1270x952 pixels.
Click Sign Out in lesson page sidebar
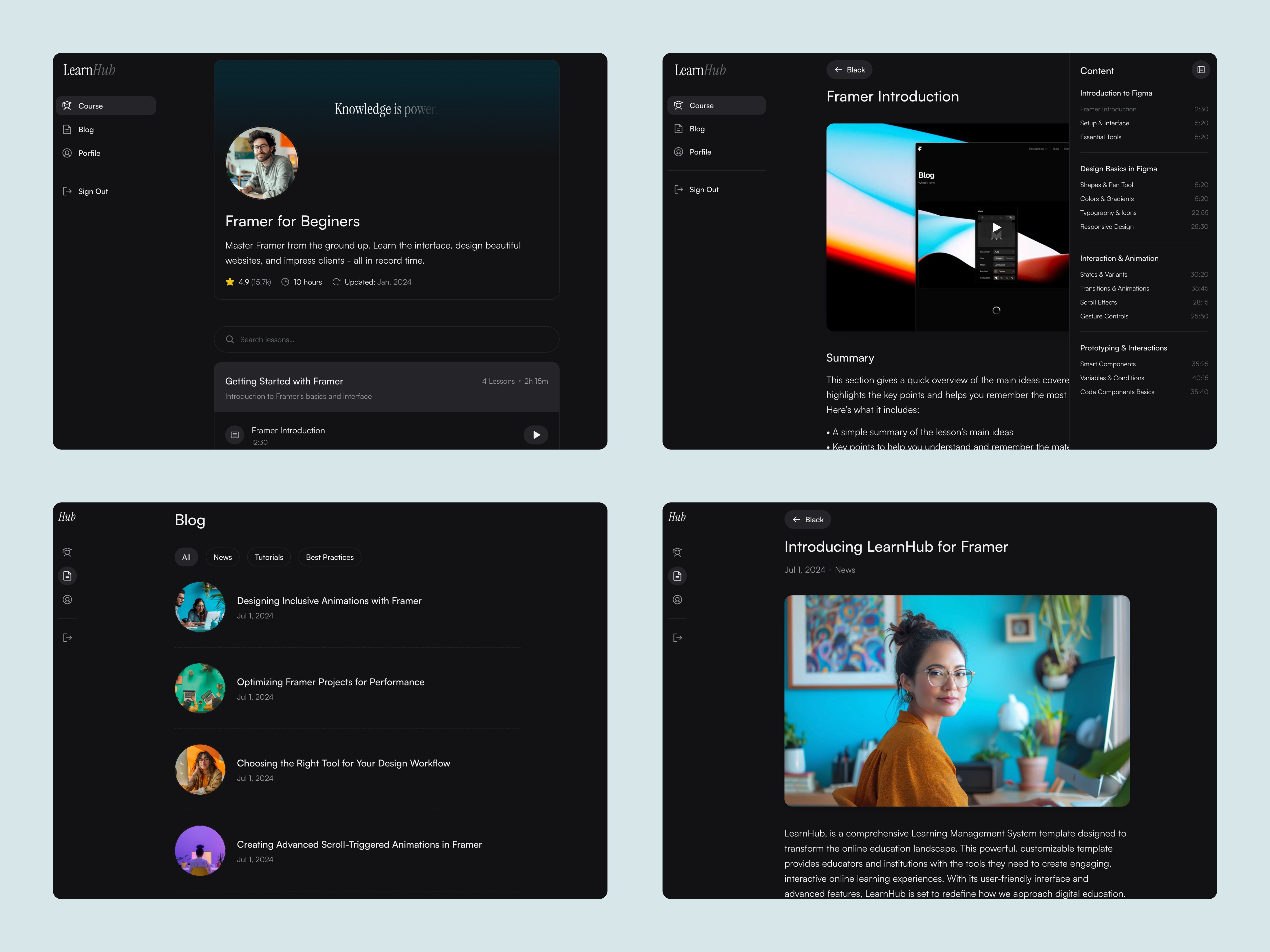(703, 190)
